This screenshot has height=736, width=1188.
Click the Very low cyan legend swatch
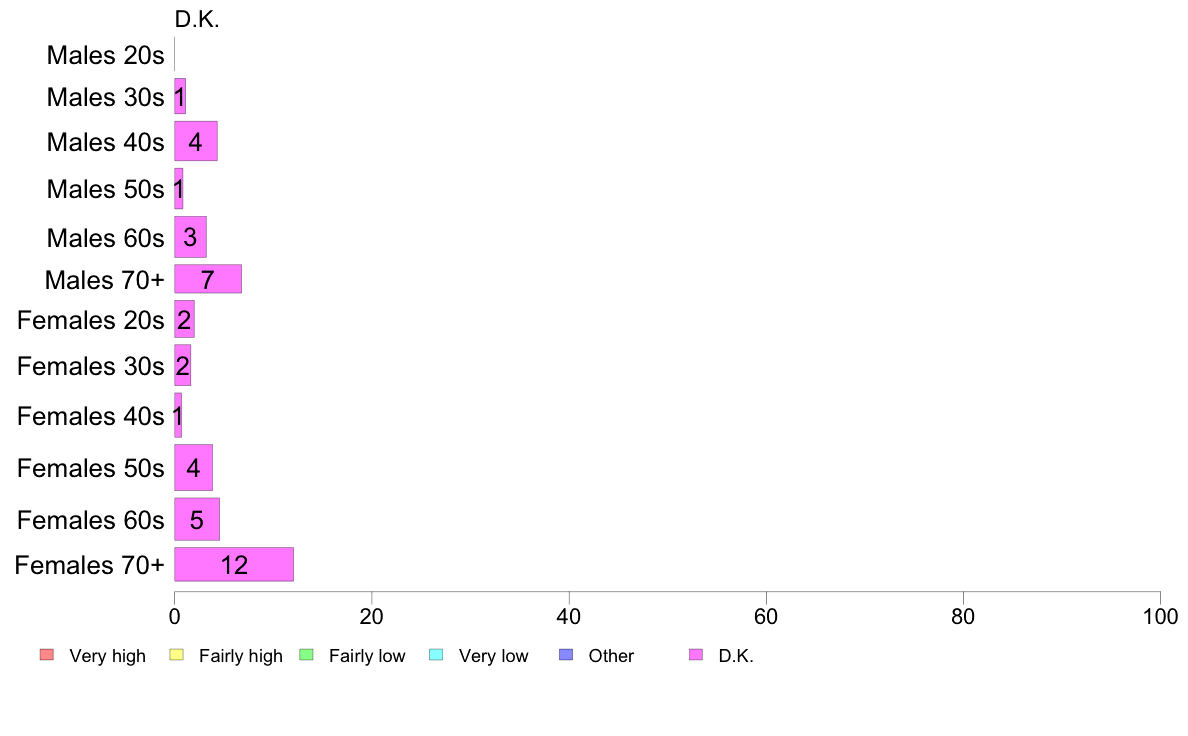[x=436, y=655]
